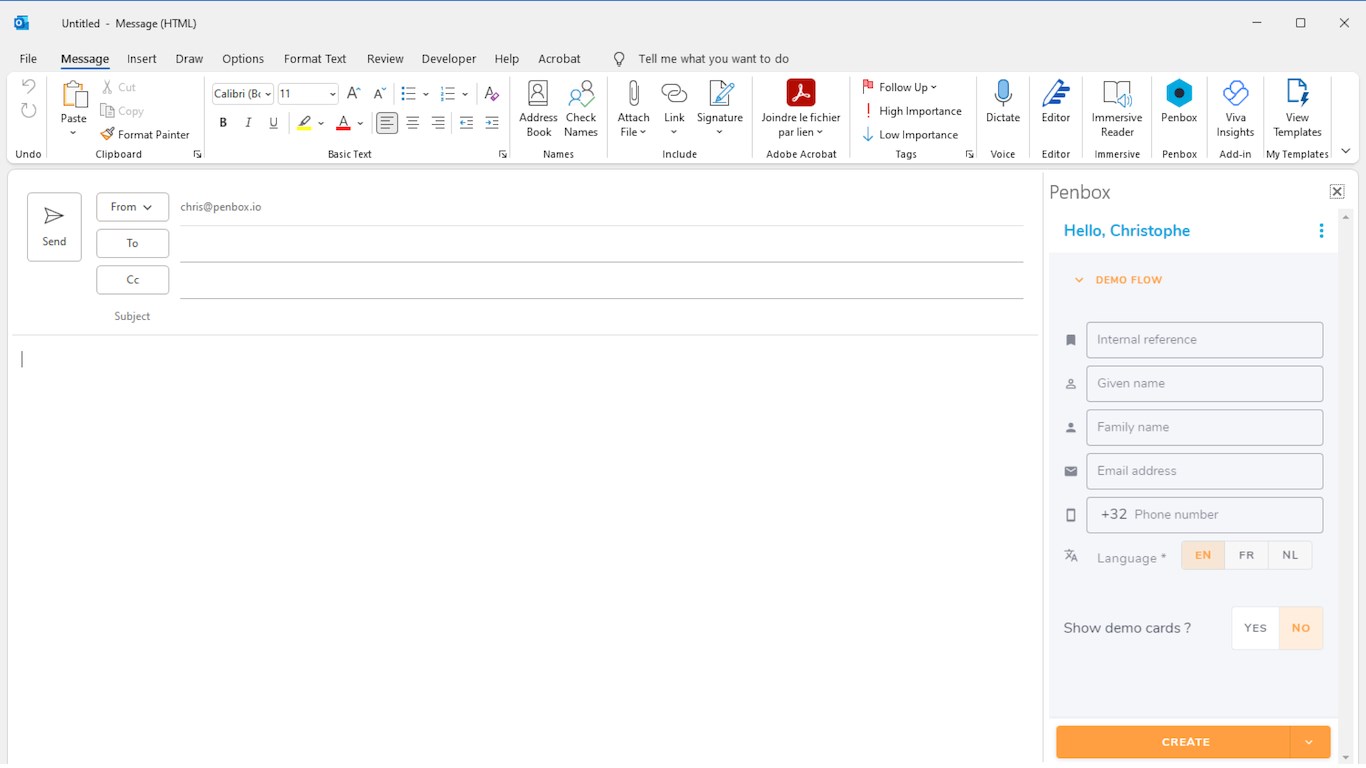Viewport: 1366px width, 768px height.
Task: Open Penbox add-in from ribbon
Action: 1180,102
